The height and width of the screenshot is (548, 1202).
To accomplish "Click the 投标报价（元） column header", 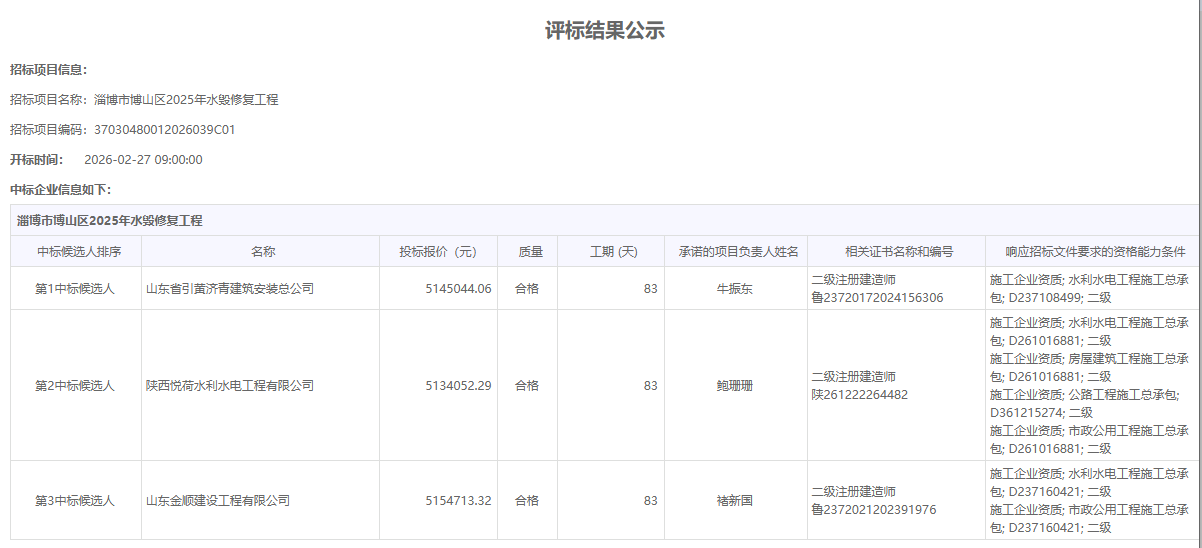I will point(438,252).
